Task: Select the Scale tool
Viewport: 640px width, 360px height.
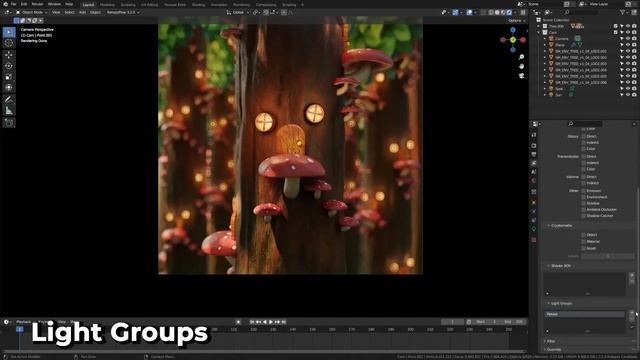Action: pos(9,77)
